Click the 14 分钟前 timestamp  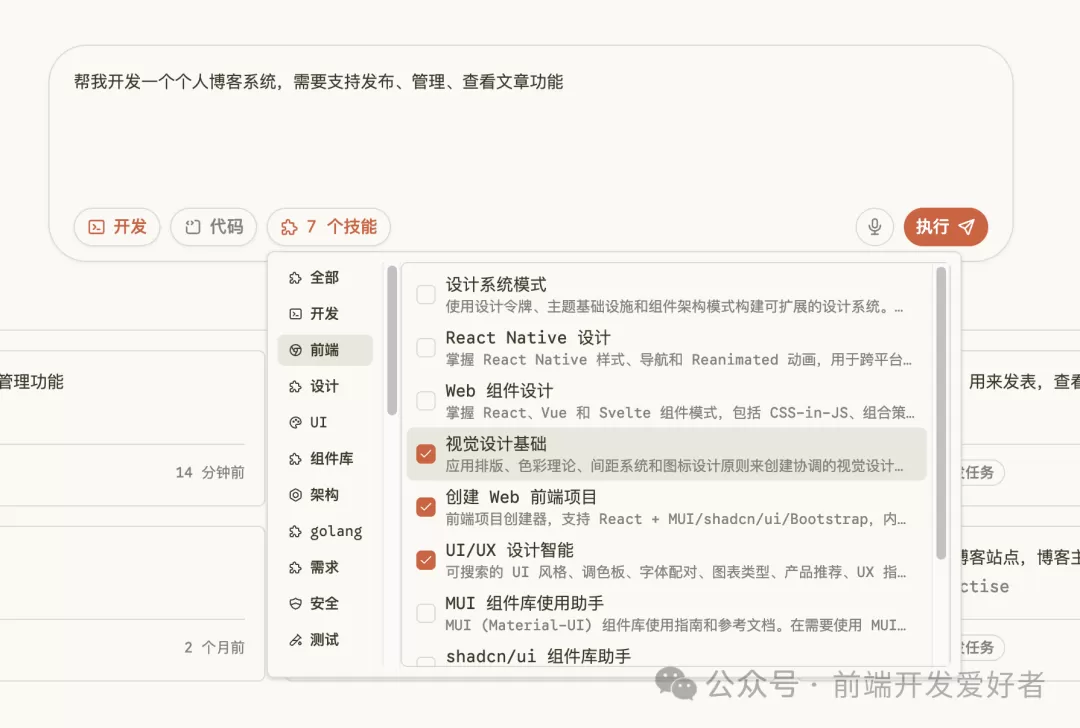[210, 472]
